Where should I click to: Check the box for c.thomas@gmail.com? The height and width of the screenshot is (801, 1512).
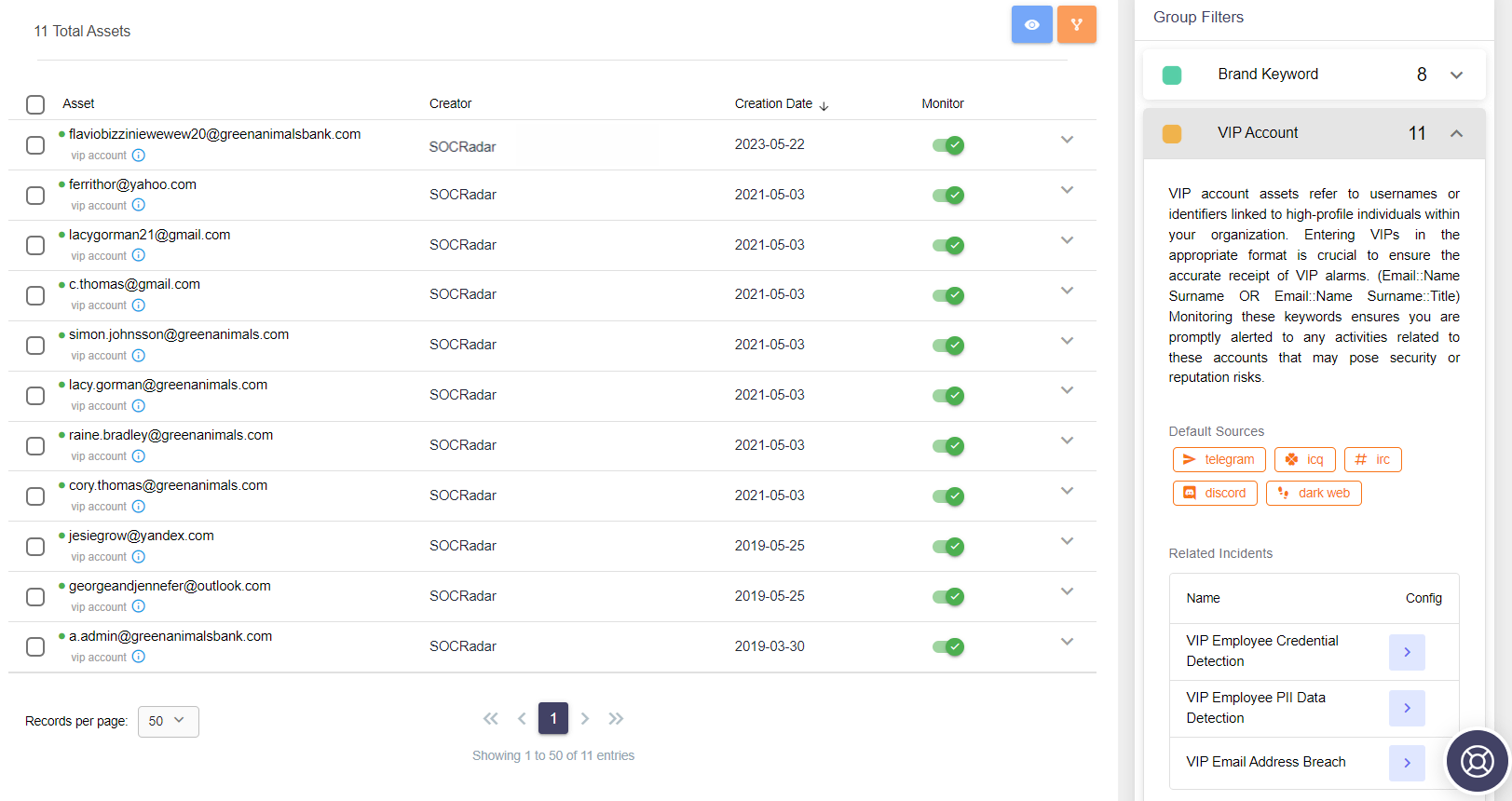(x=35, y=295)
